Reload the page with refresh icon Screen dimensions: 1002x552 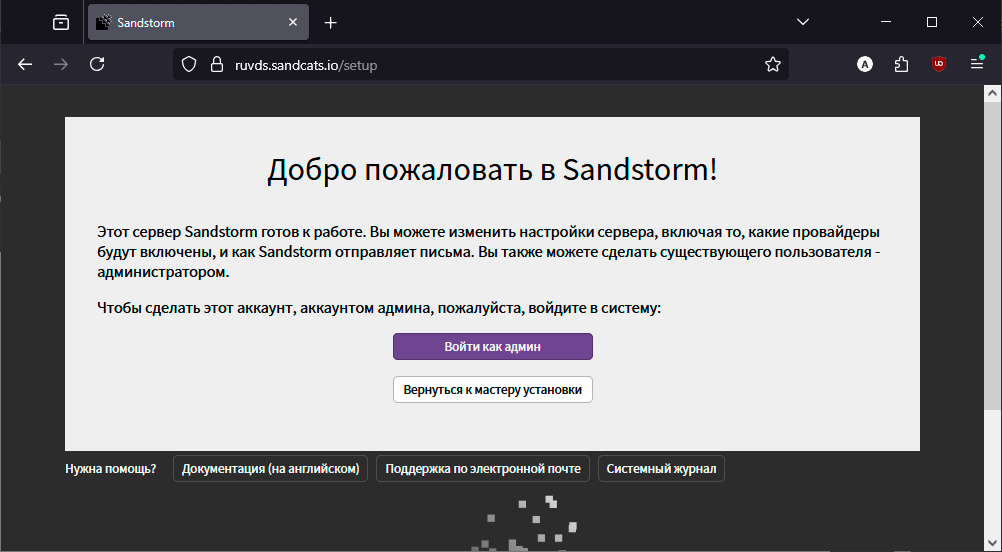[97, 65]
